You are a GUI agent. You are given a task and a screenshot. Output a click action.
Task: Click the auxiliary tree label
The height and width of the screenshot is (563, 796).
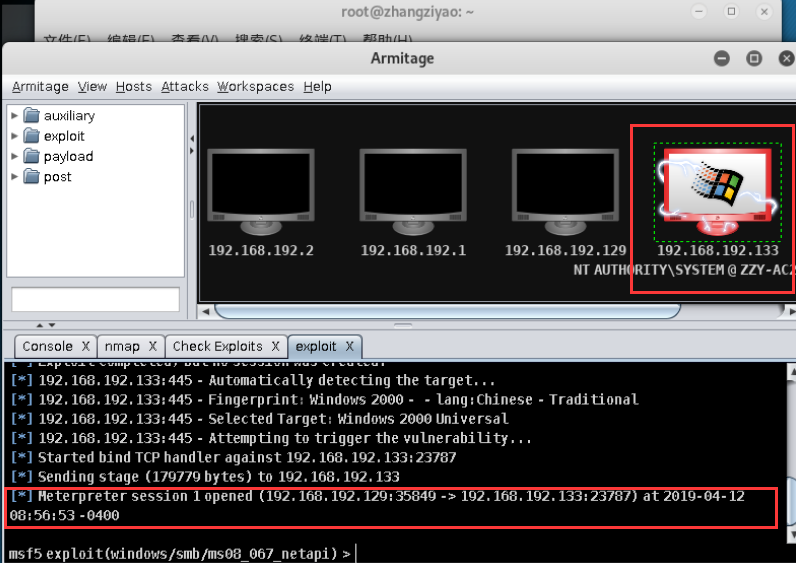pos(69,116)
